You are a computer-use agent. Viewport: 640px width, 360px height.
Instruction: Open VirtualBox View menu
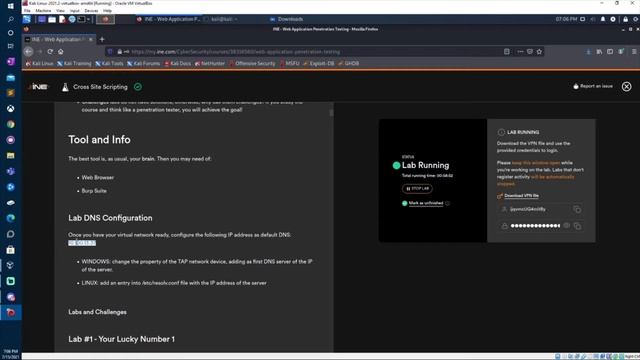60,11
